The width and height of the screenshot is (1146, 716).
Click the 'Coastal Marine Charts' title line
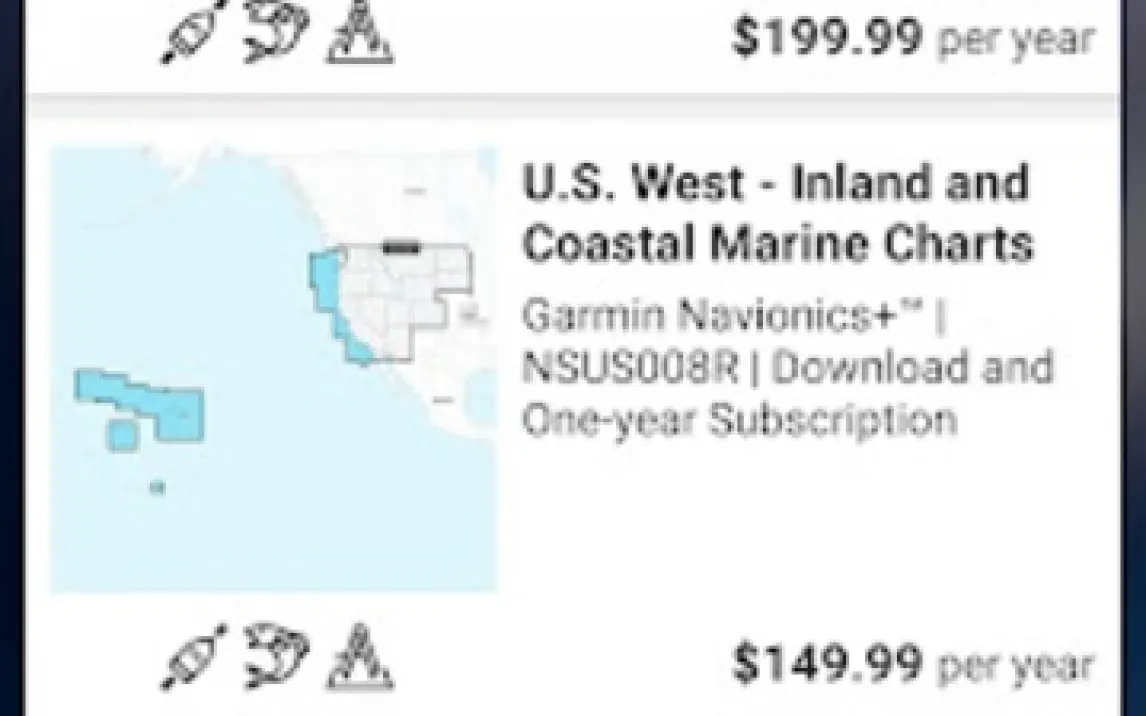(x=777, y=244)
